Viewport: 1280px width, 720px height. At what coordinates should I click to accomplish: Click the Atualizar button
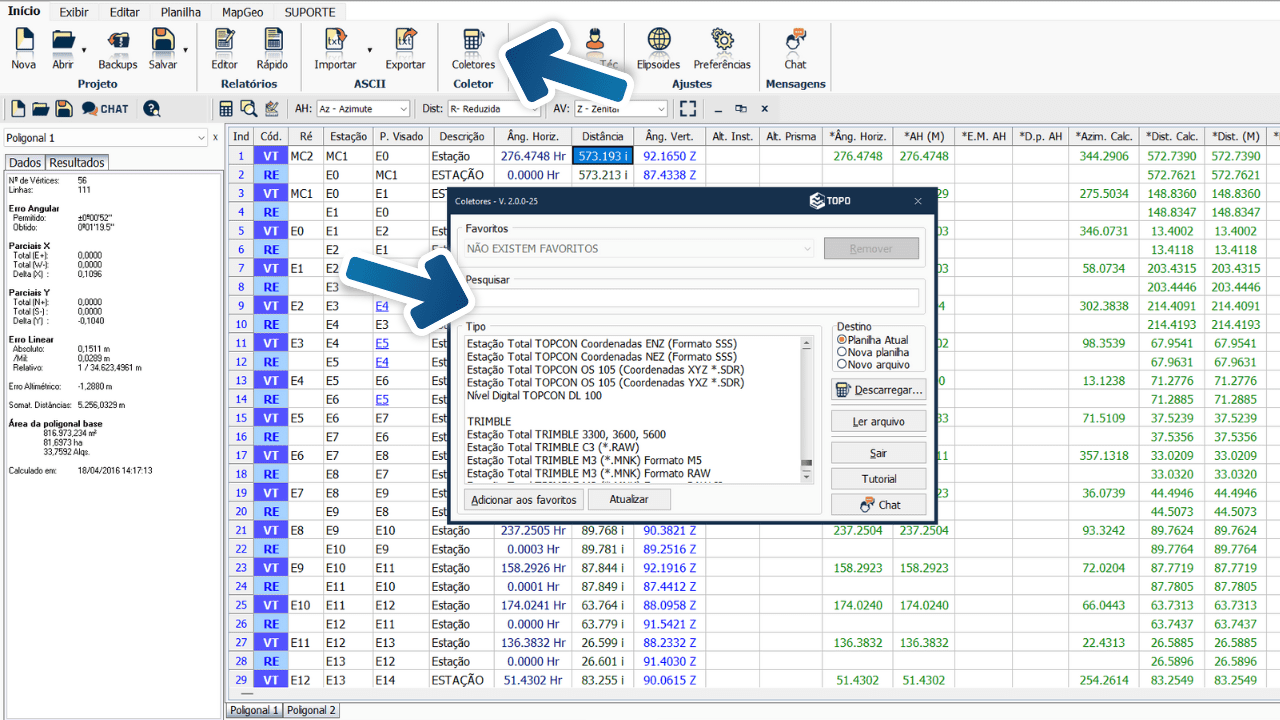(629, 499)
